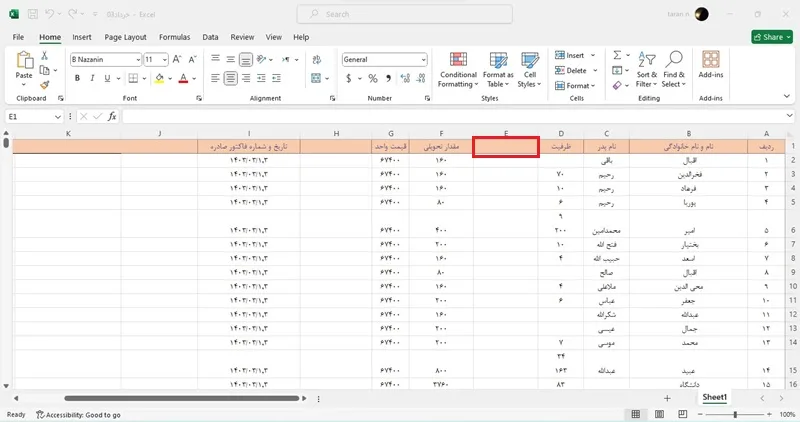Click Increase Decimal icon
800x422 pixels.
[x=405, y=78]
